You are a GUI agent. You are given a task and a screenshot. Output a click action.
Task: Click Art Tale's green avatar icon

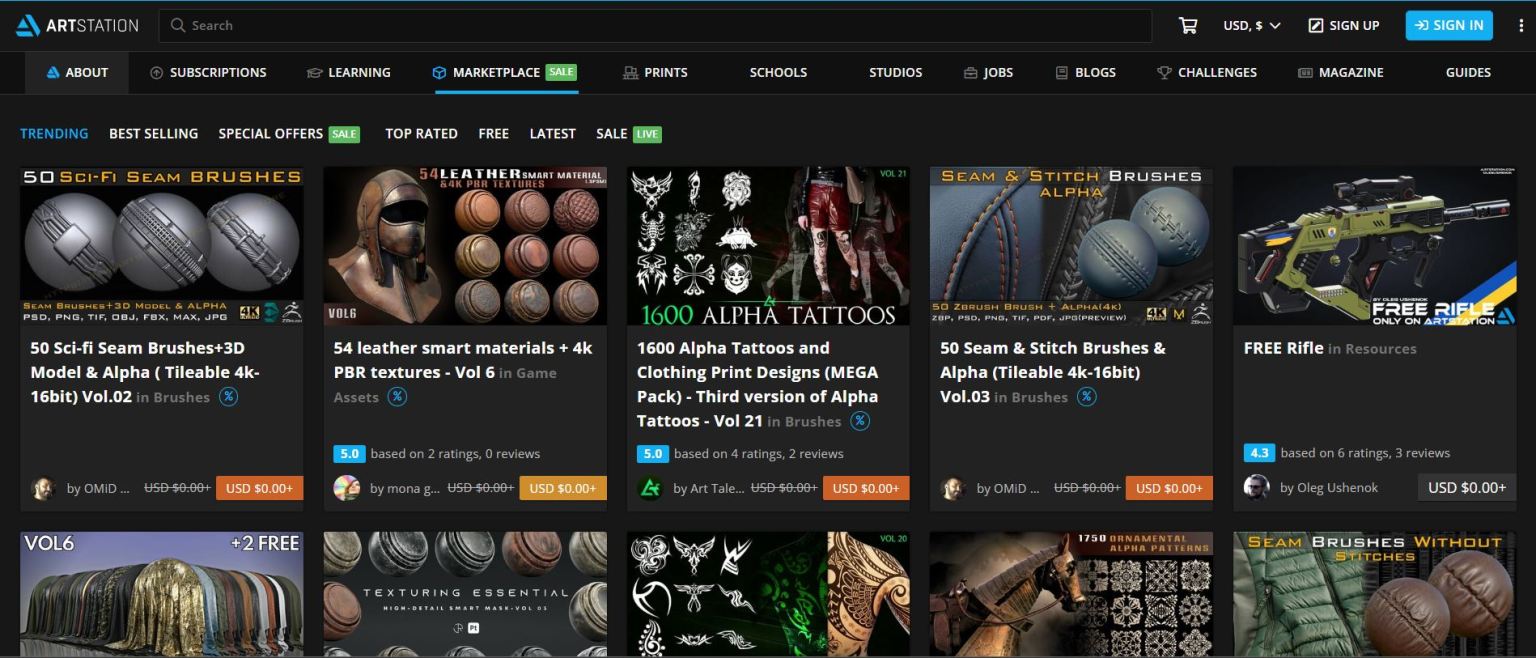click(648, 487)
